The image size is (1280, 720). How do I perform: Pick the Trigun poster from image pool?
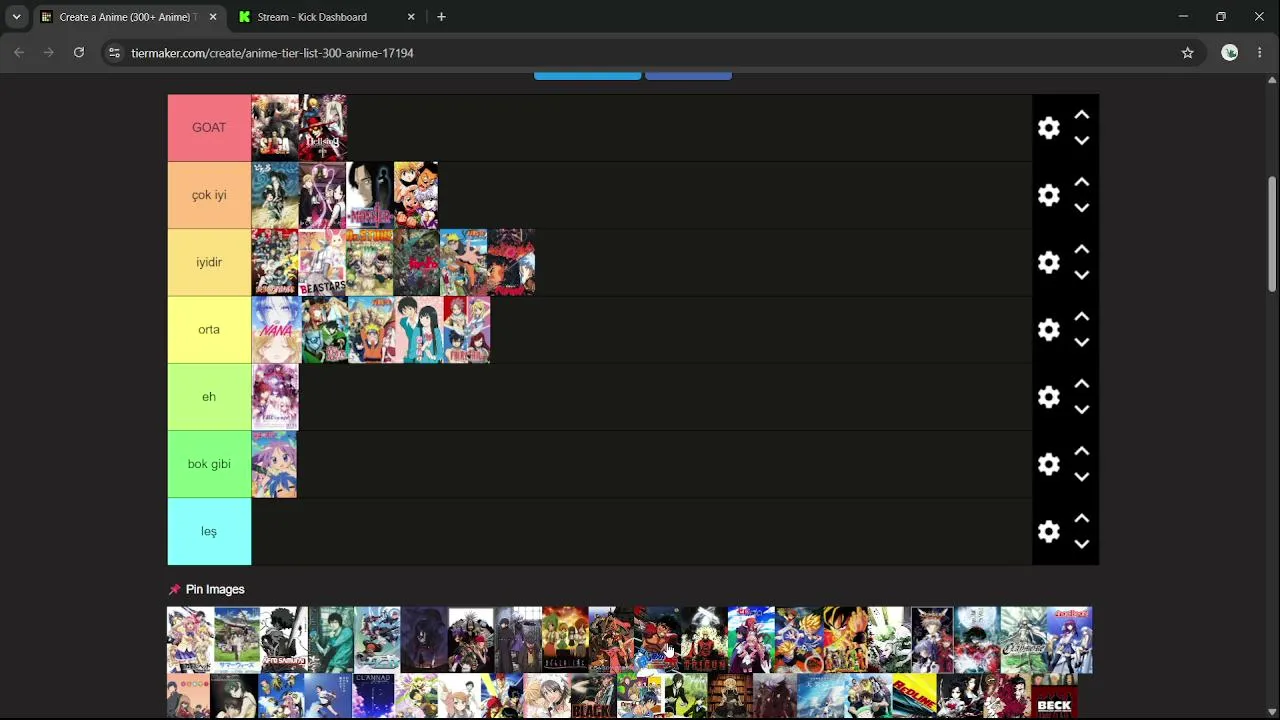(704, 640)
